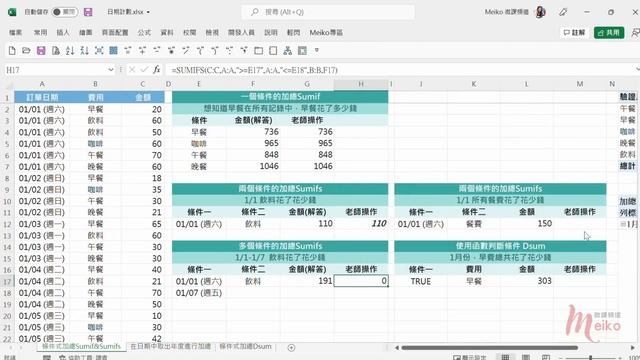Screen dimensions: 640x360
Task: Select cell showing TRUE
Action: click(421, 281)
